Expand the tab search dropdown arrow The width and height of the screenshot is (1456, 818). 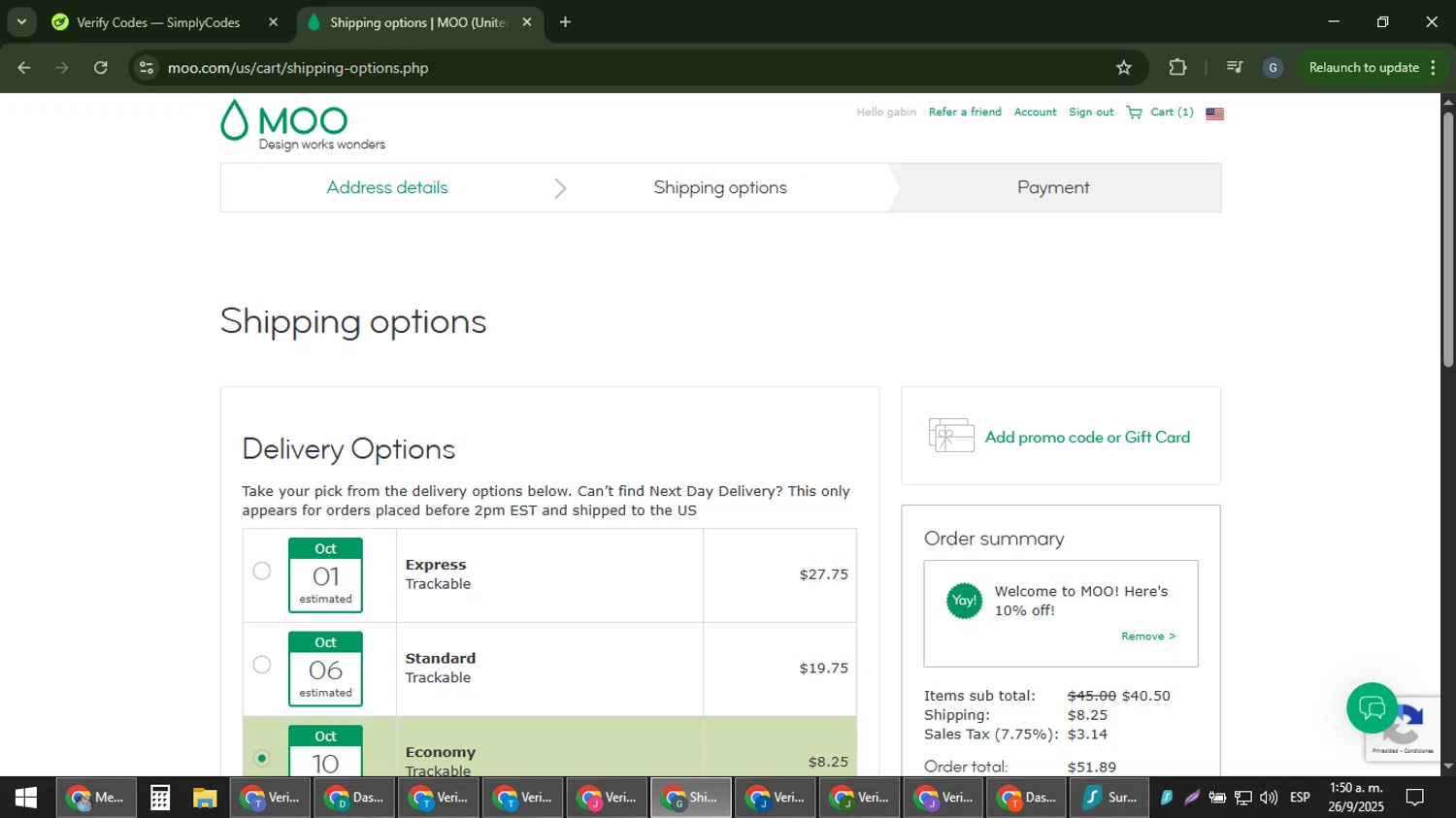pos(21,21)
